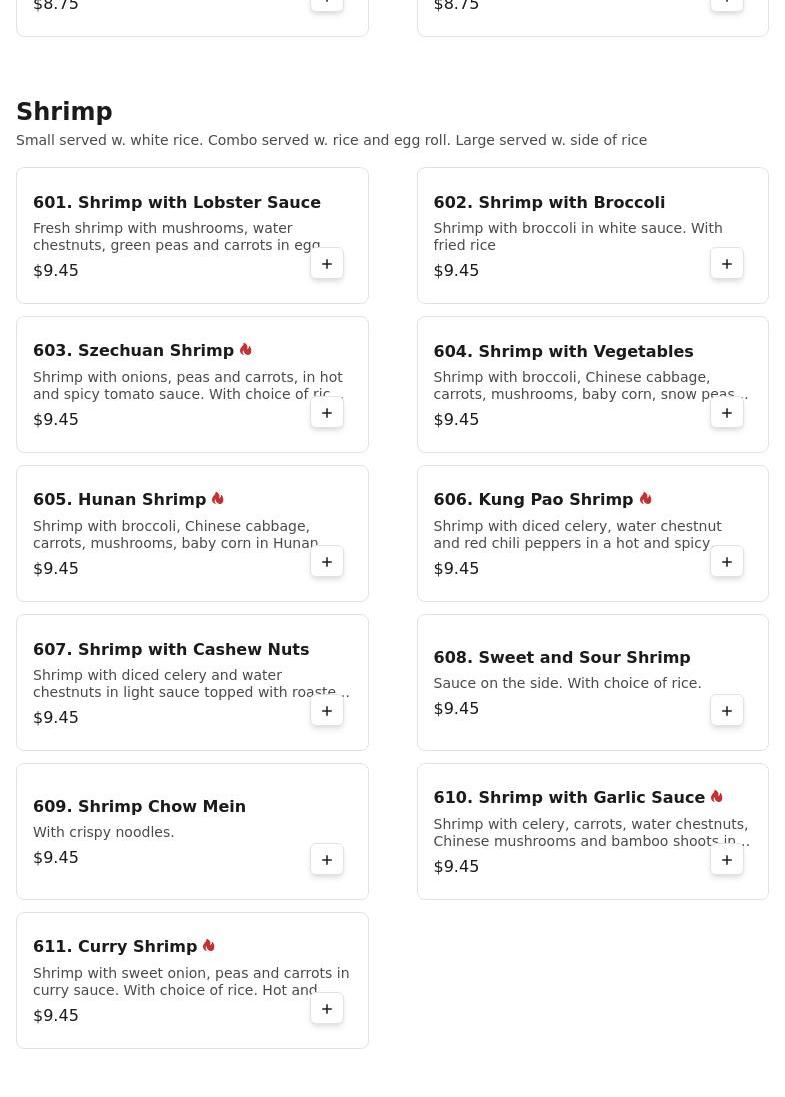The width and height of the screenshot is (785, 1097).
Task: Add Curry Shrimp using the plus button
Action: point(327,1009)
